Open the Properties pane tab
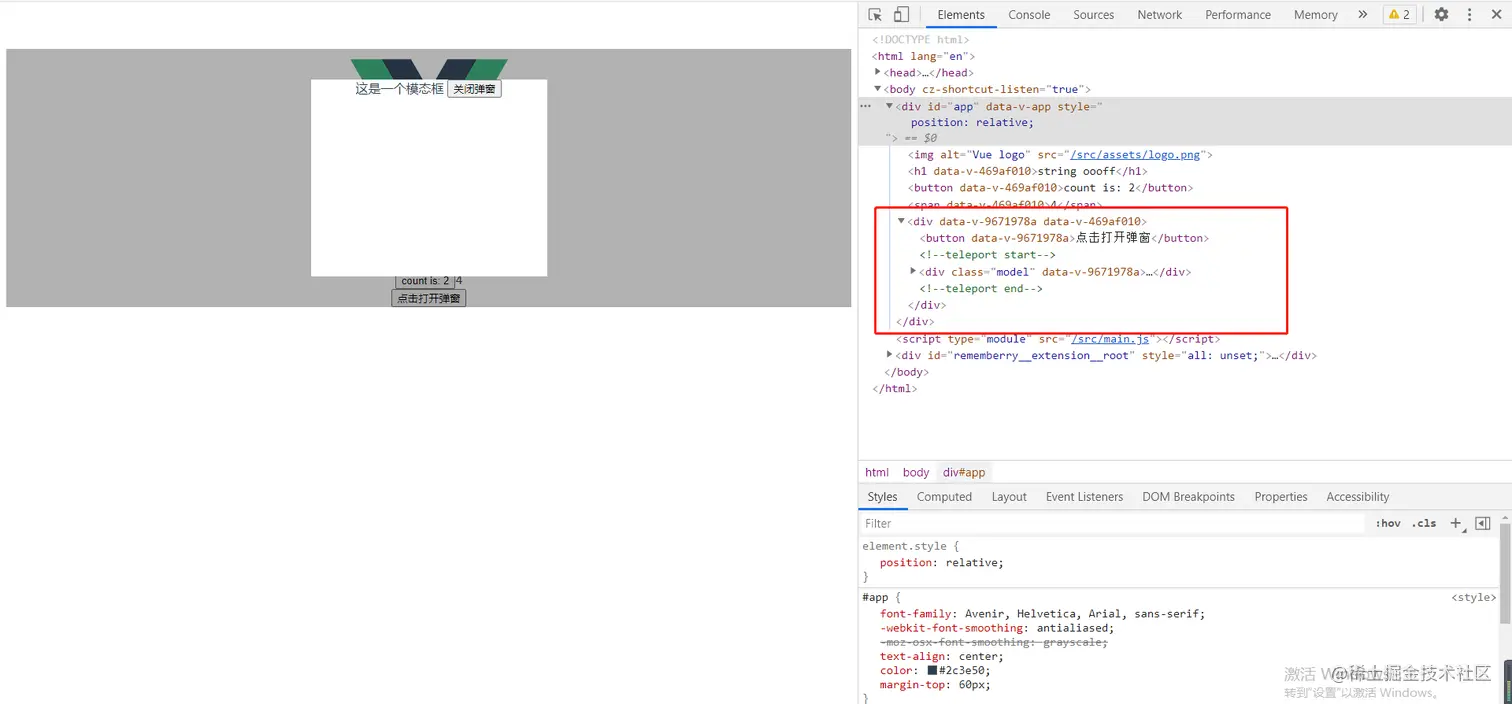 coord(1281,497)
